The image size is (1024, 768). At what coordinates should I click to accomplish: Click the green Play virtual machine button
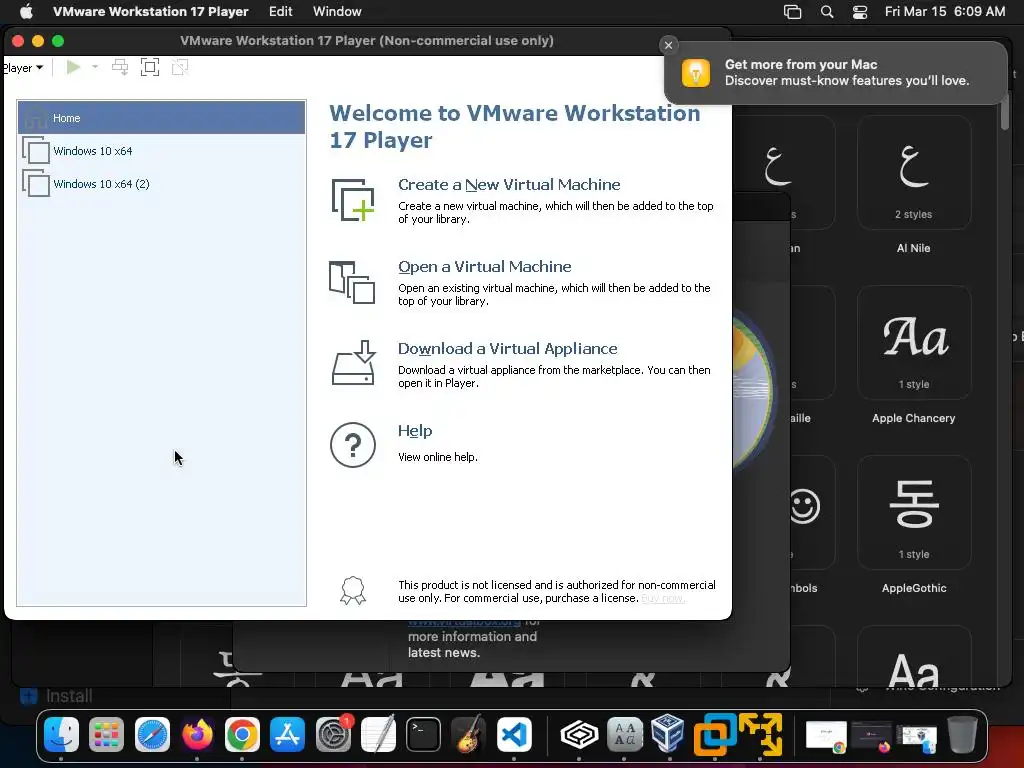(73, 67)
